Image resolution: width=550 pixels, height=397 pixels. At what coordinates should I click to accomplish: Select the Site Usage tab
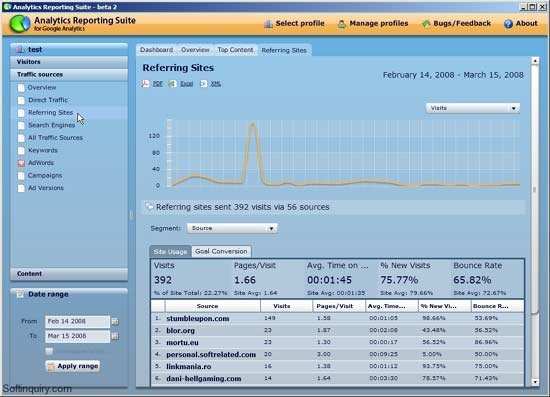170,251
